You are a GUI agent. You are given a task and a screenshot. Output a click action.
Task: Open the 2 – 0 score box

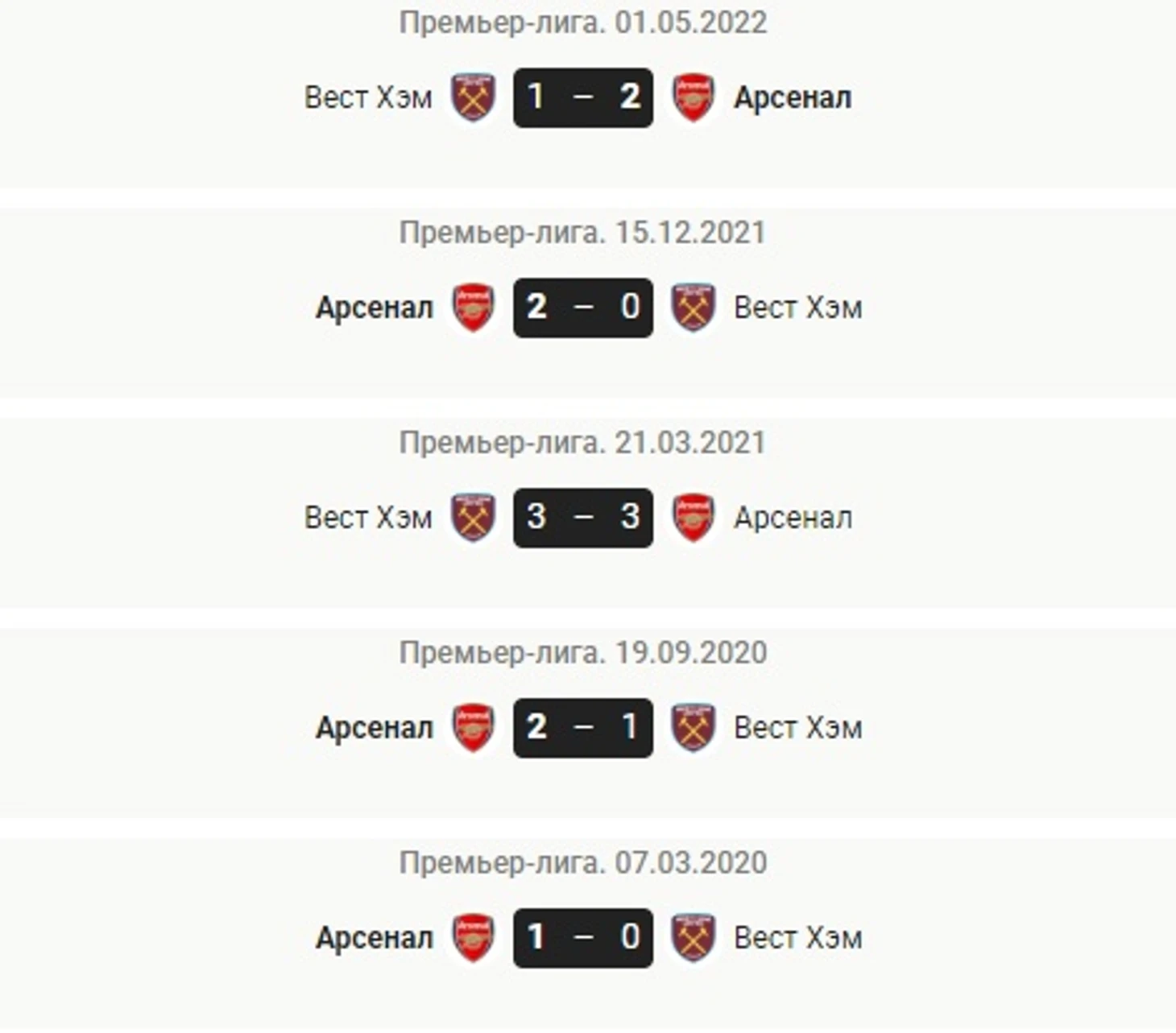583,308
